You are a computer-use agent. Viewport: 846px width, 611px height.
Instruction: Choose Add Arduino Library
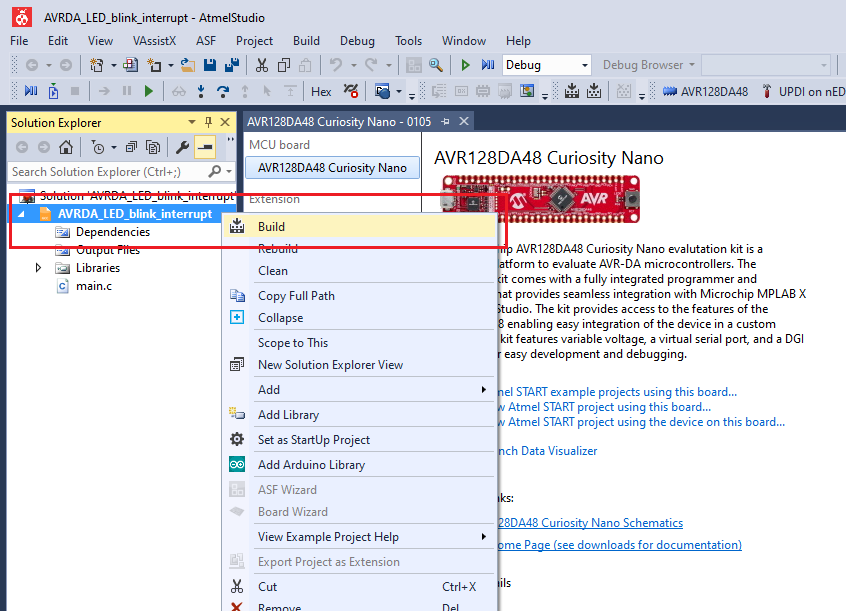360,465
